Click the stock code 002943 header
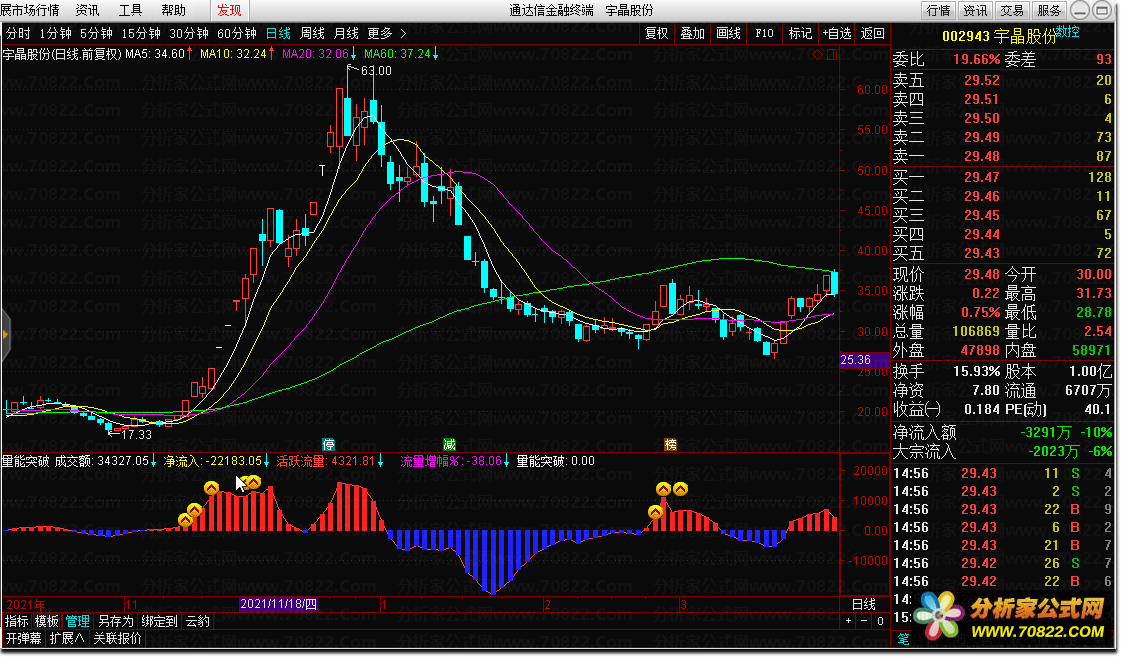 pyautogui.click(x=965, y=36)
